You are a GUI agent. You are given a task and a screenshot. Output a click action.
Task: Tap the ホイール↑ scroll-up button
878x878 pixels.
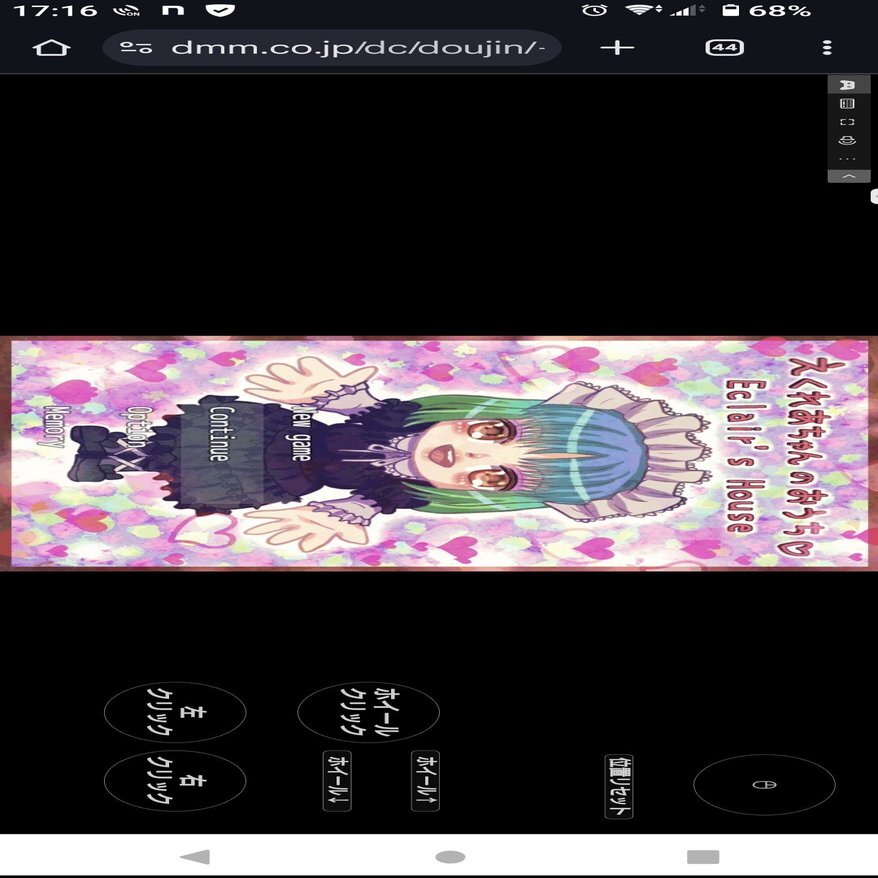tap(425, 781)
